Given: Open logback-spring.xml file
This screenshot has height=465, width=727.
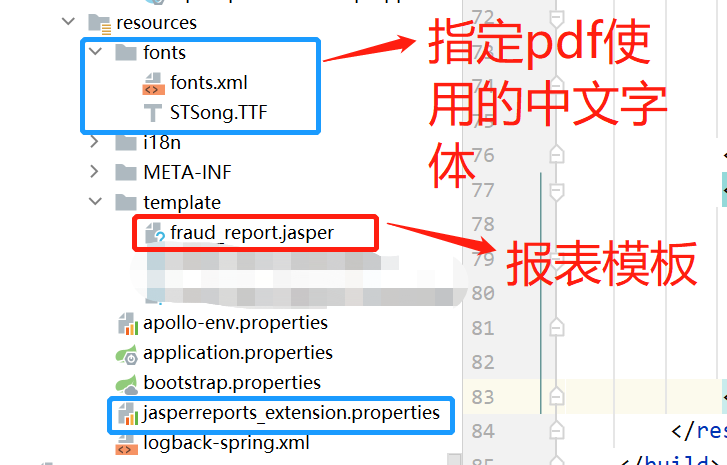Looking at the screenshot, I should click(226, 443).
